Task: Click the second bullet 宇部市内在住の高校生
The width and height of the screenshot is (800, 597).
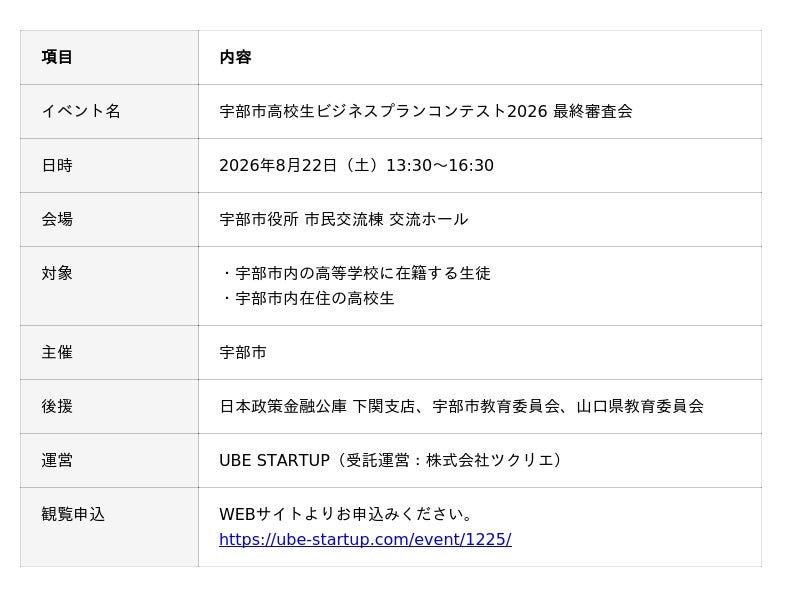Action: (x=307, y=298)
